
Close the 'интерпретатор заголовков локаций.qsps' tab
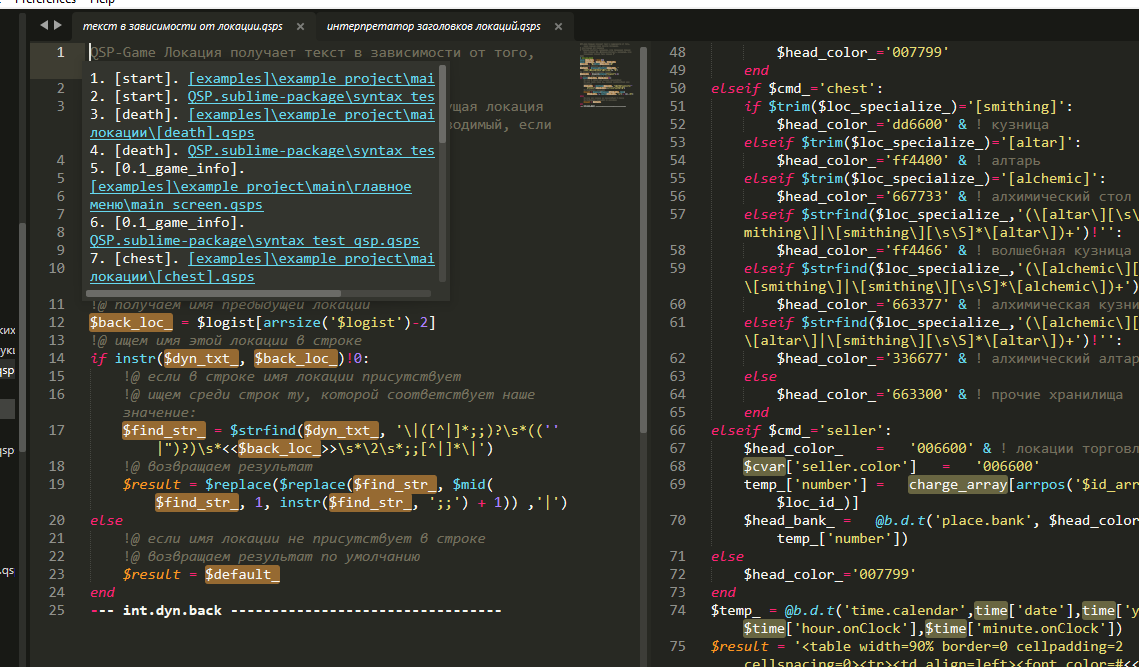pyautogui.click(x=558, y=27)
